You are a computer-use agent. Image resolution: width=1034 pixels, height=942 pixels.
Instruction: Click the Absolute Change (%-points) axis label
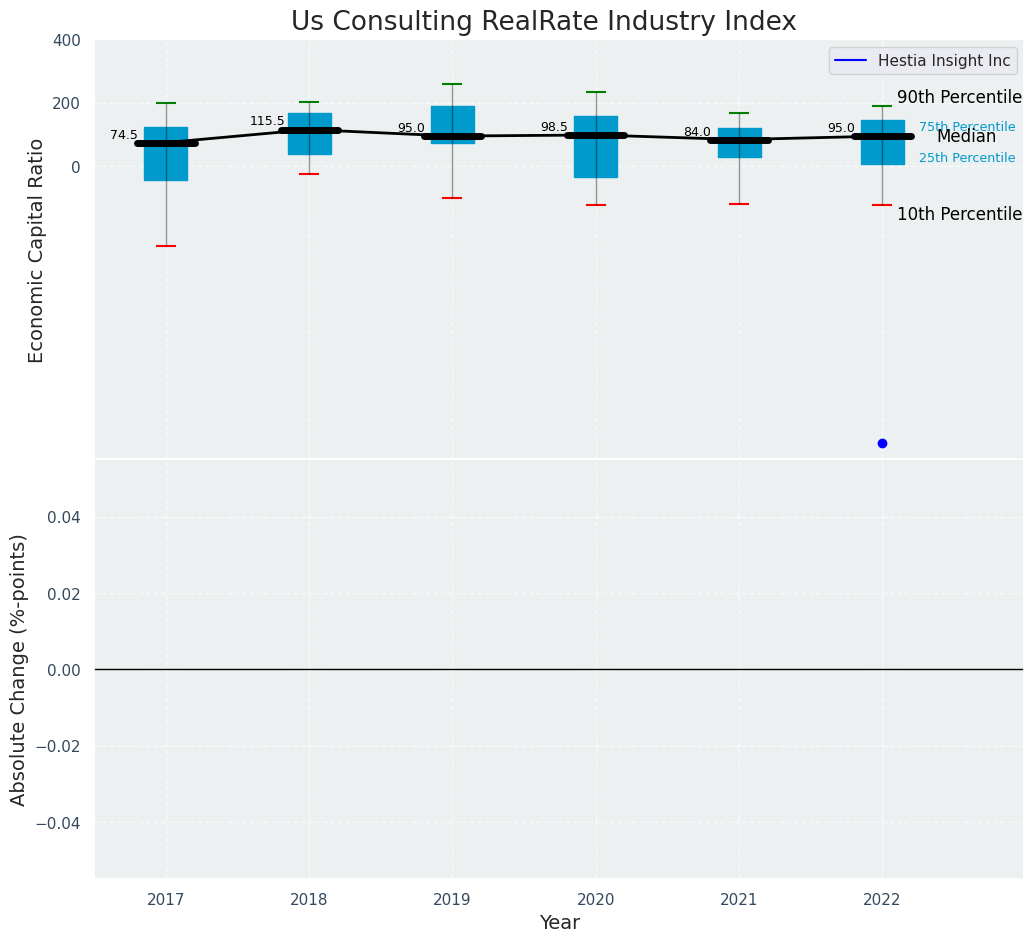coord(19,669)
